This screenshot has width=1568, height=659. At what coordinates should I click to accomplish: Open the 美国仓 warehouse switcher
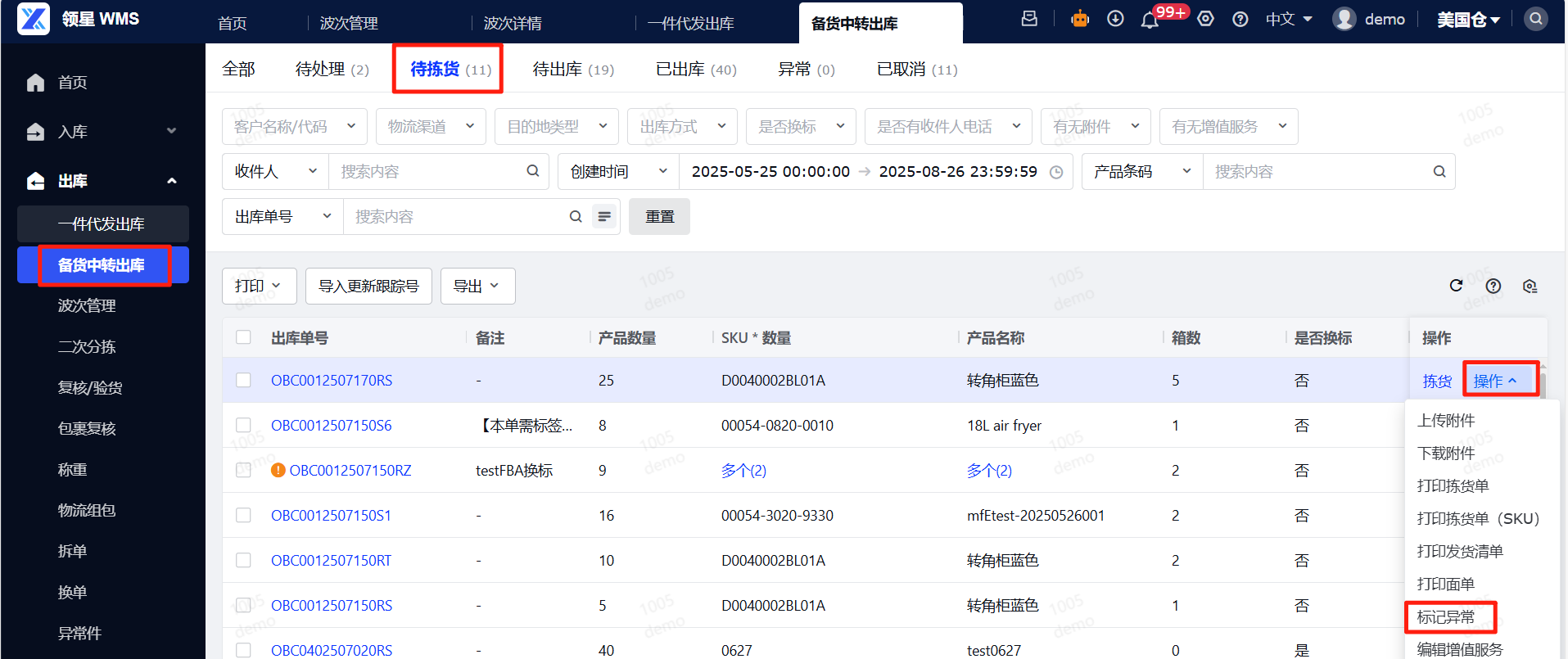pos(1468,20)
